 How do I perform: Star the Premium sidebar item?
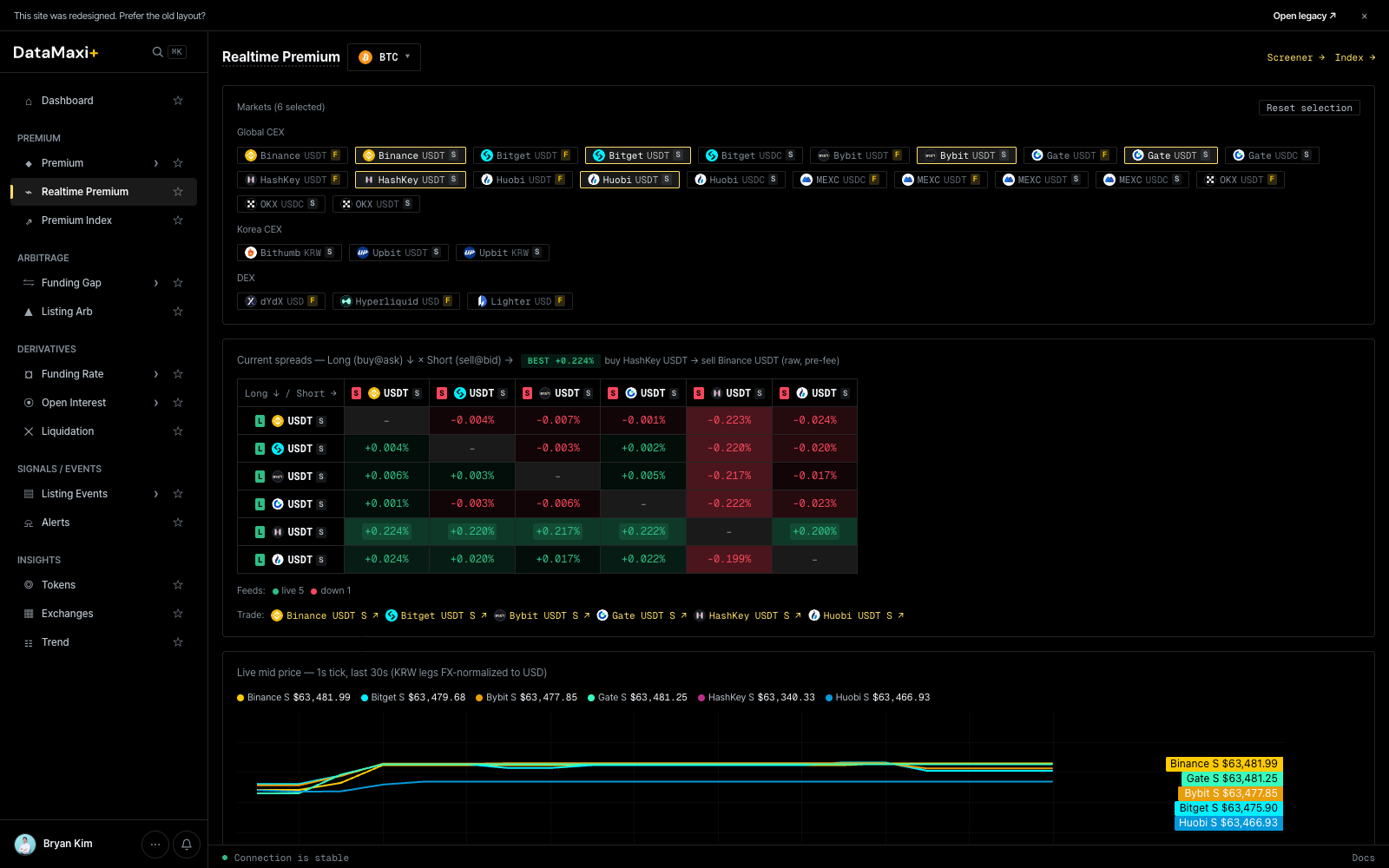[178, 163]
